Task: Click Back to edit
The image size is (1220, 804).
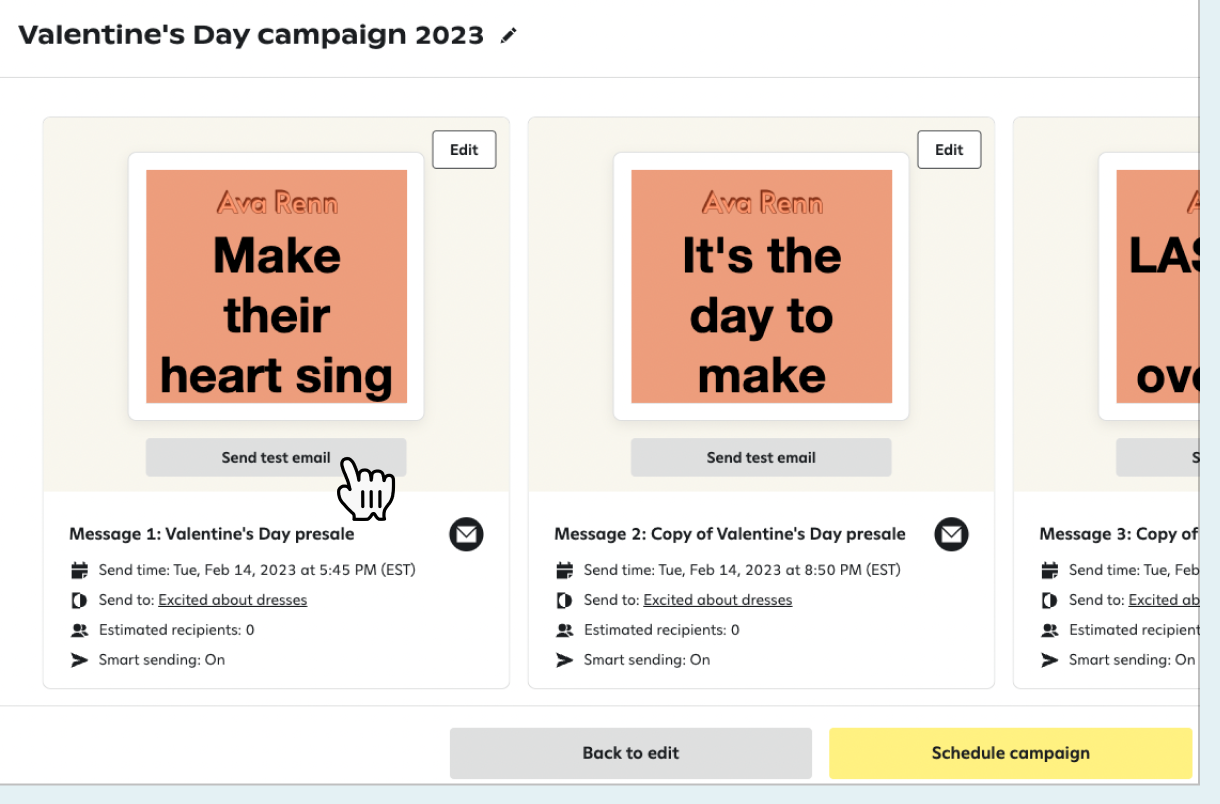Action: 629,753
